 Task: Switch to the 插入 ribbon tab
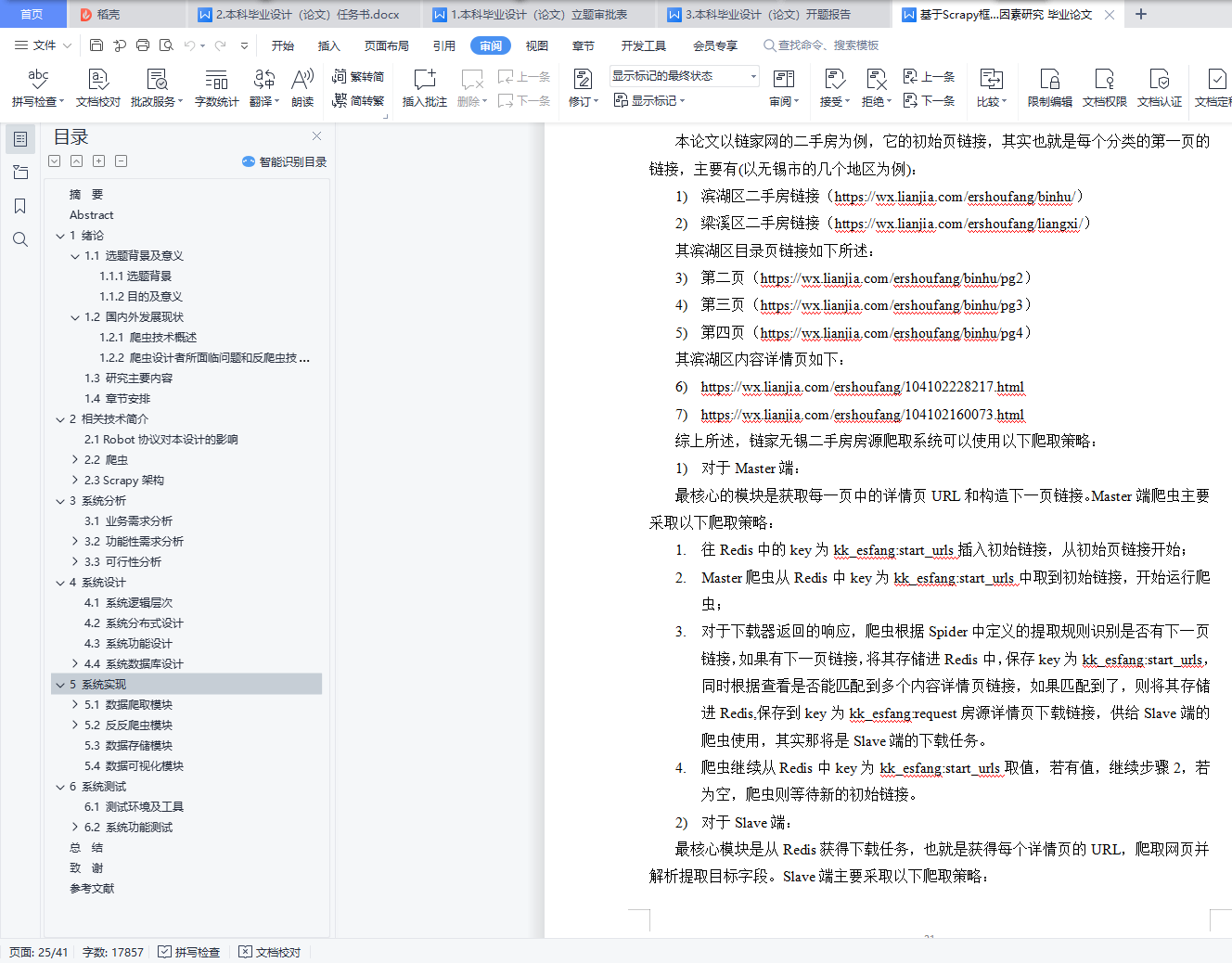tap(329, 45)
